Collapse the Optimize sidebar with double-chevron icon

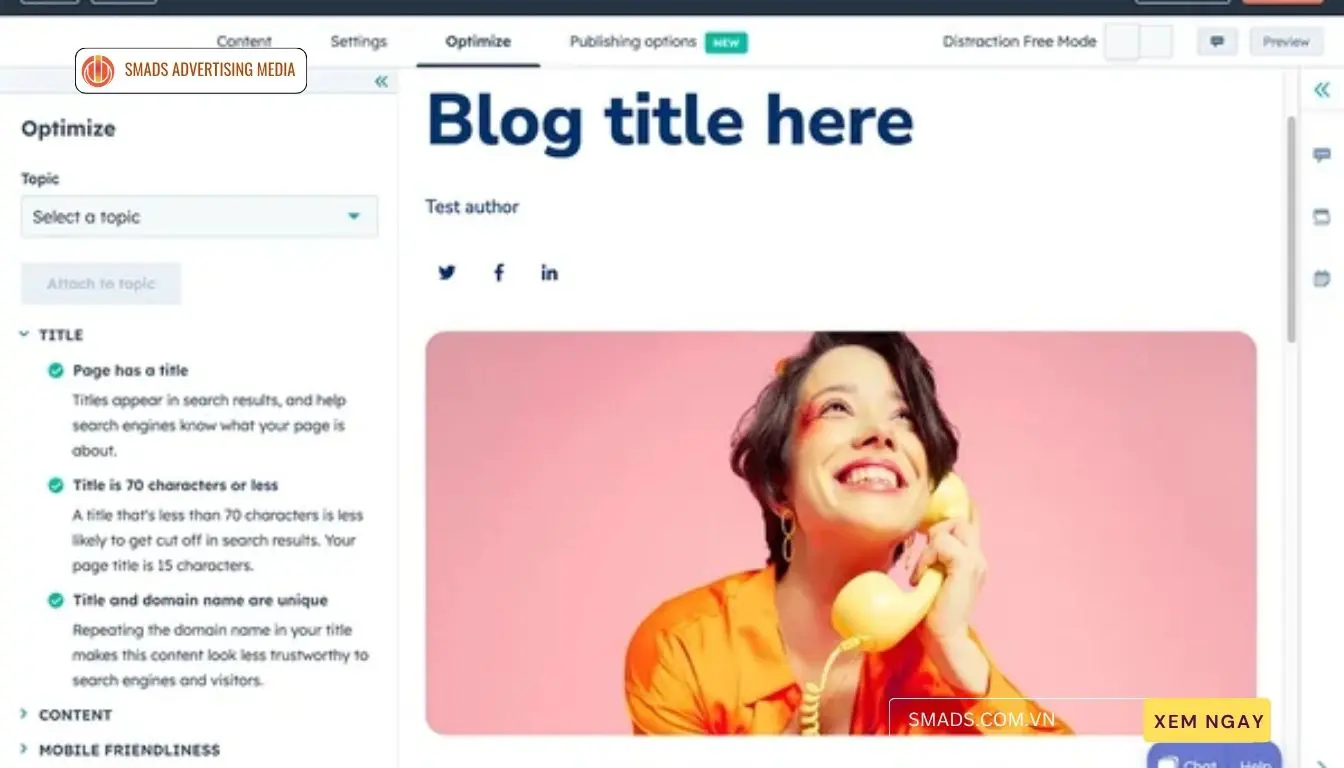381,82
